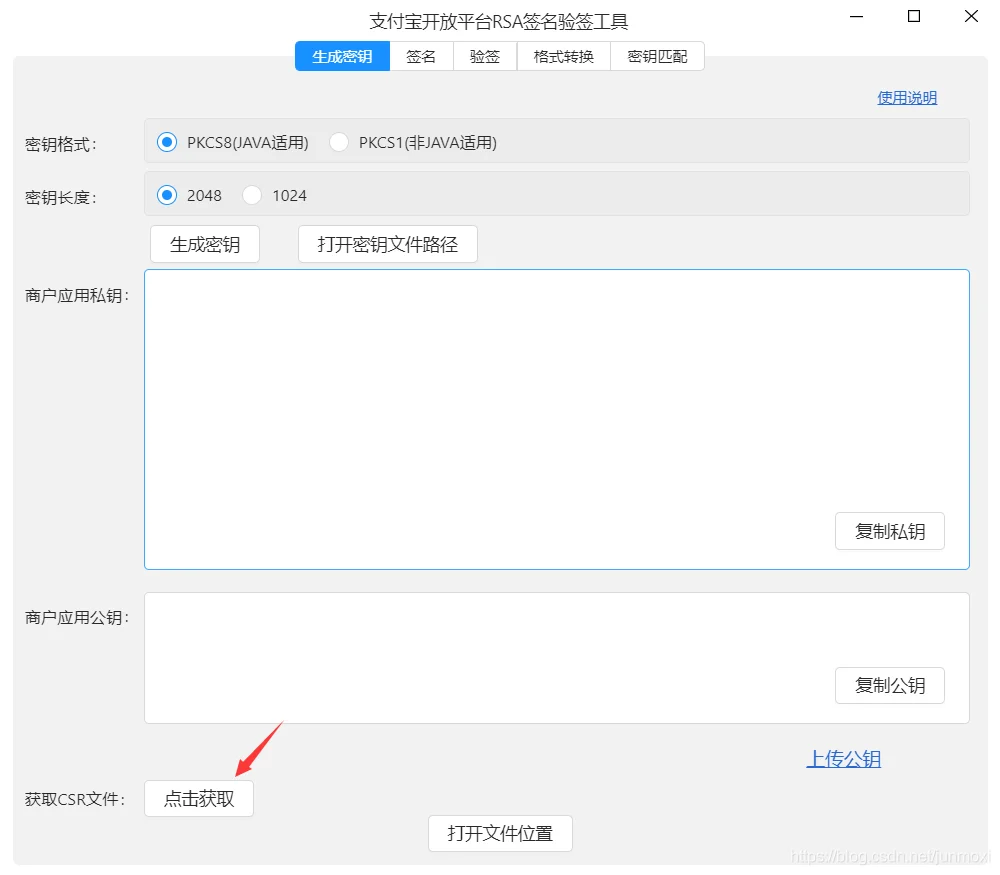Open the 上传公钥 link
1000x875 pixels.
844,759
